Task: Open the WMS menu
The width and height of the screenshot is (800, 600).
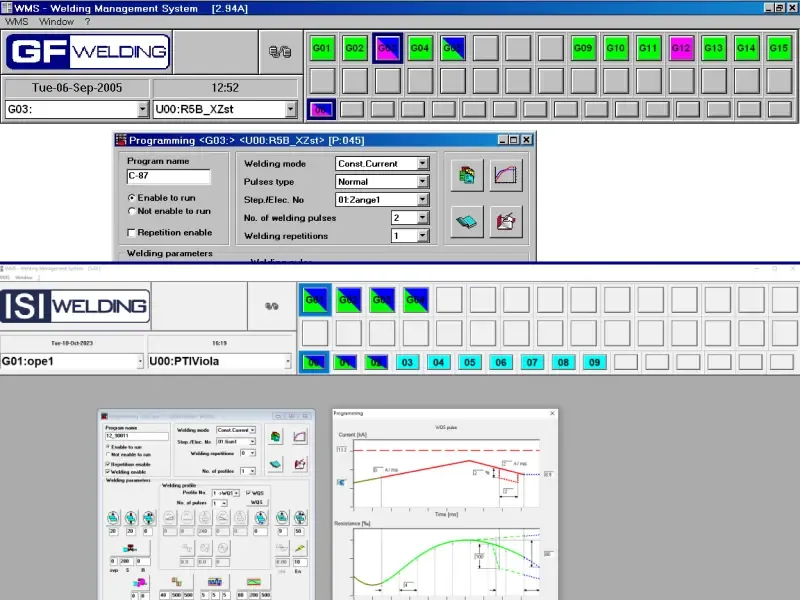Action: (17, 21)
